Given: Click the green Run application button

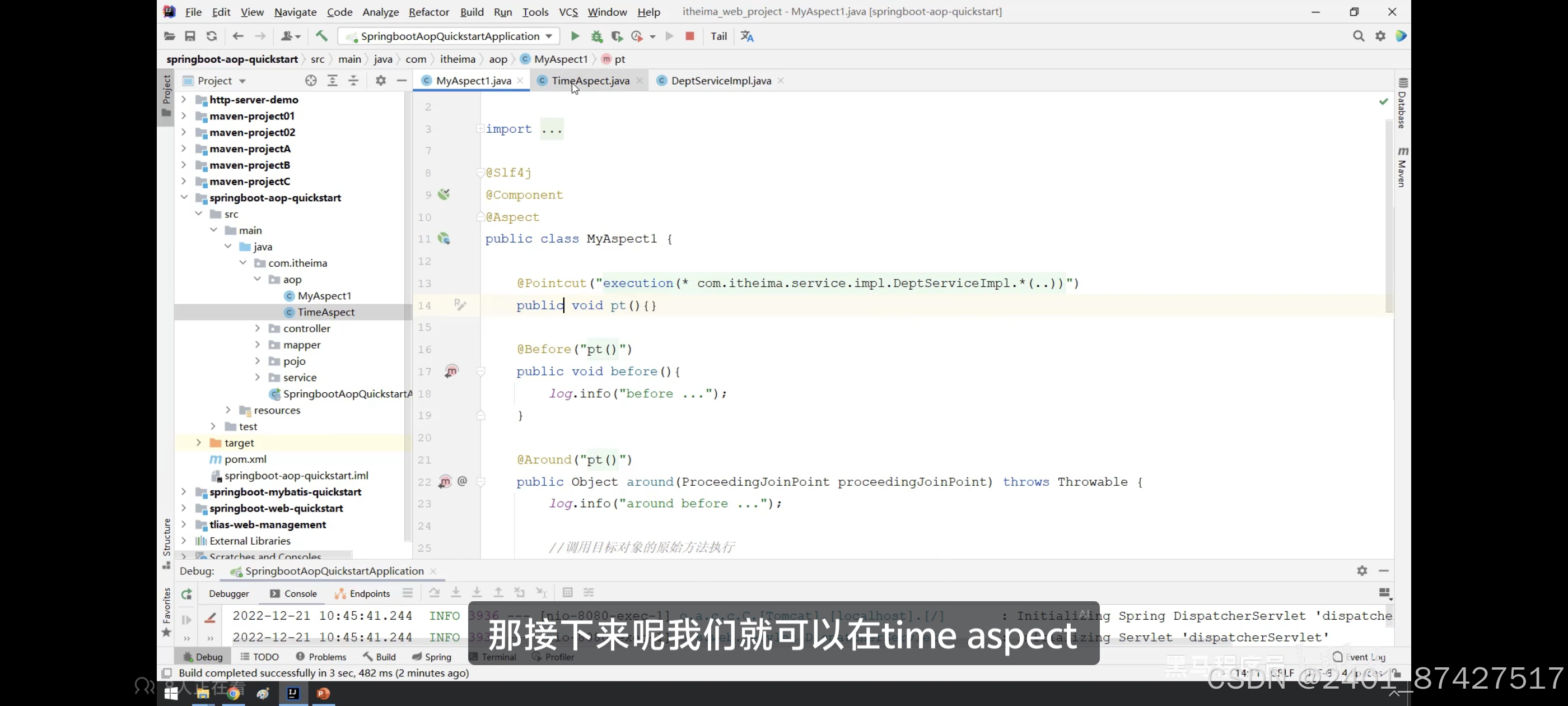Looking at the screenshot, I should coord(575,36).
